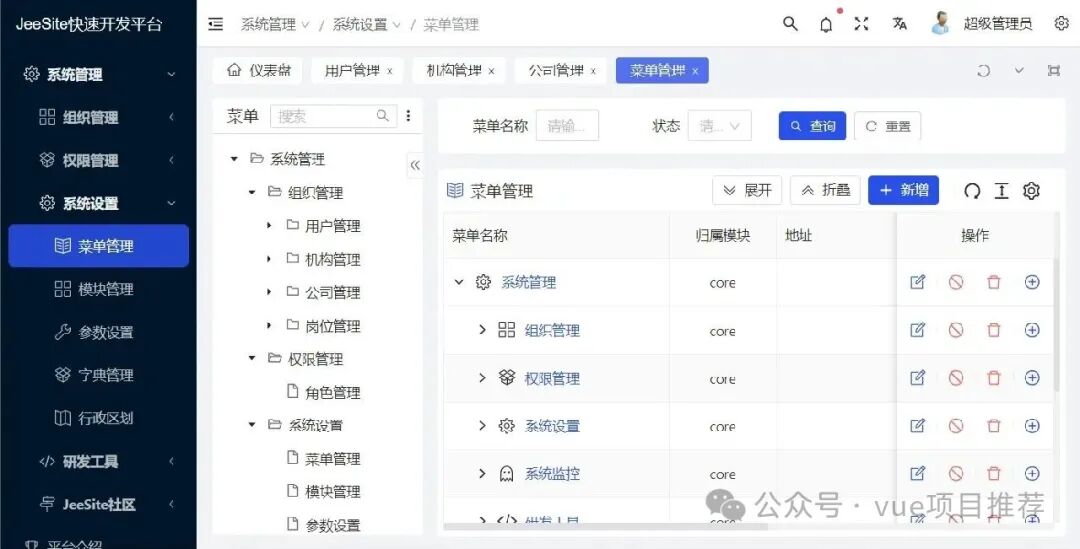
Task: Open table density height icon
Action: pyautogui.click(x=1001, y=191)
